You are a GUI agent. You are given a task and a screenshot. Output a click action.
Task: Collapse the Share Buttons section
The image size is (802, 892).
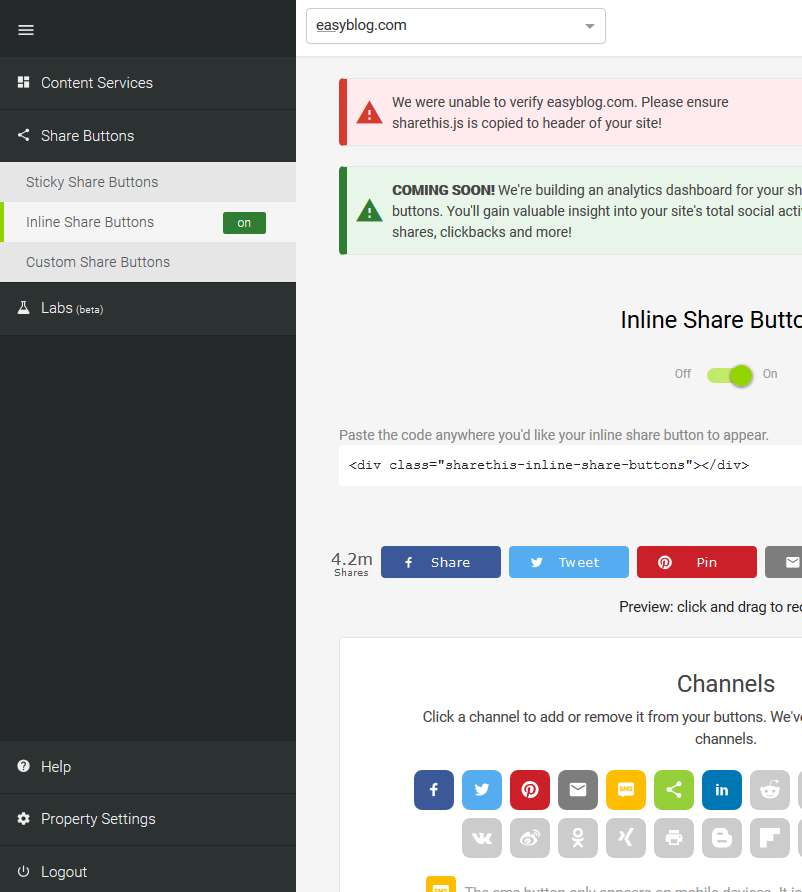tap(148, 136)
